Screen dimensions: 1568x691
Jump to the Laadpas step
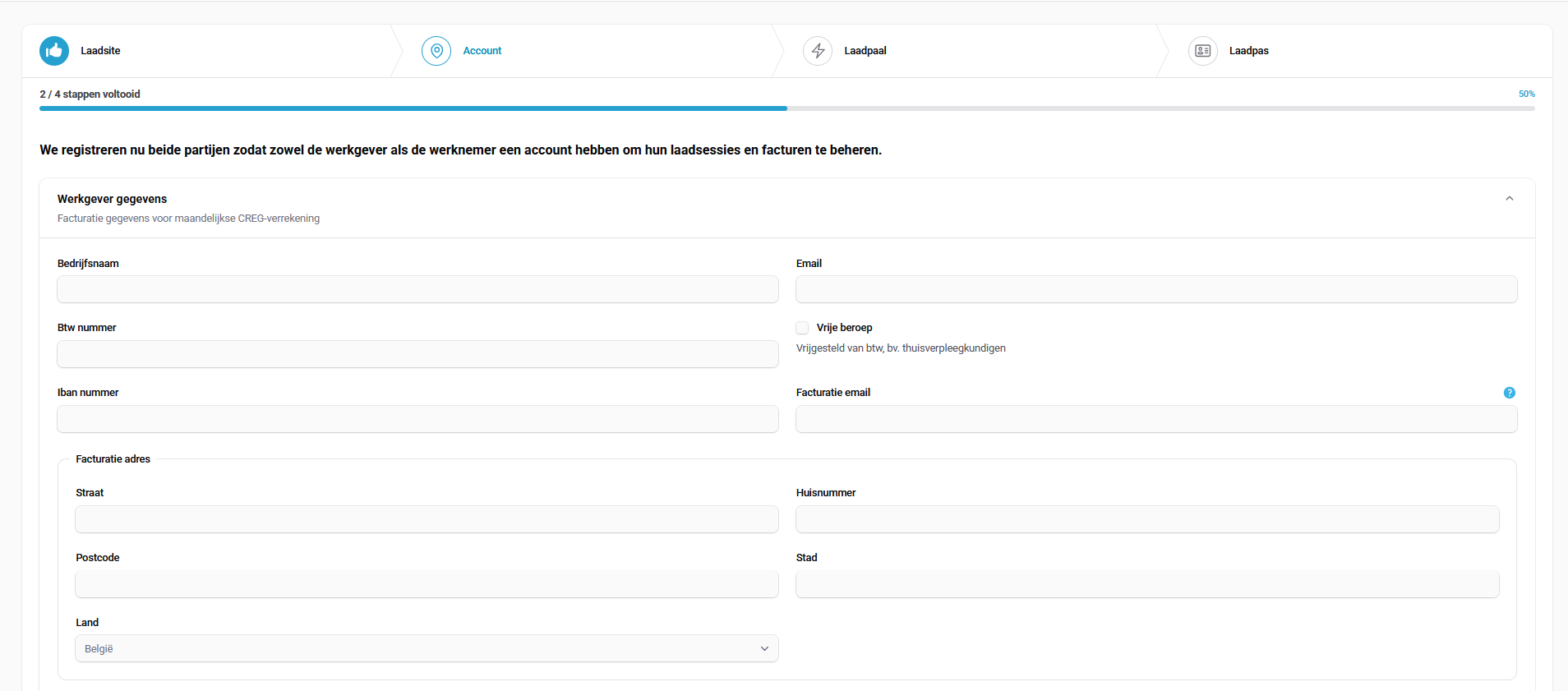1249,51
